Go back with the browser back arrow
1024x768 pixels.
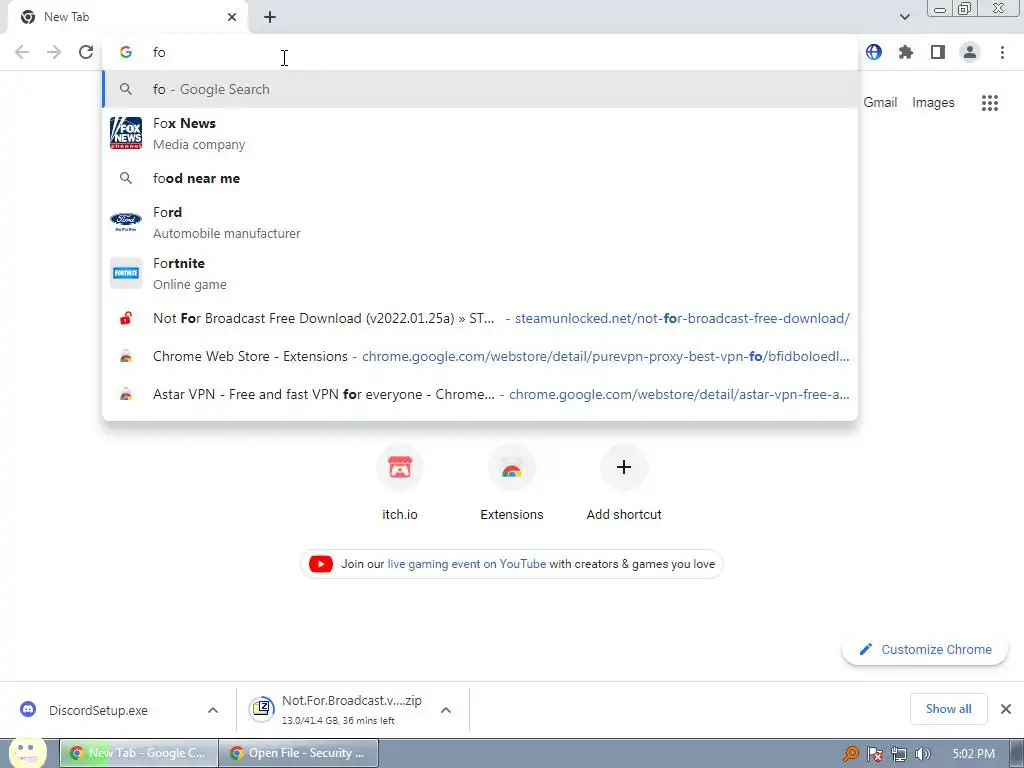[x=22, y=52]
